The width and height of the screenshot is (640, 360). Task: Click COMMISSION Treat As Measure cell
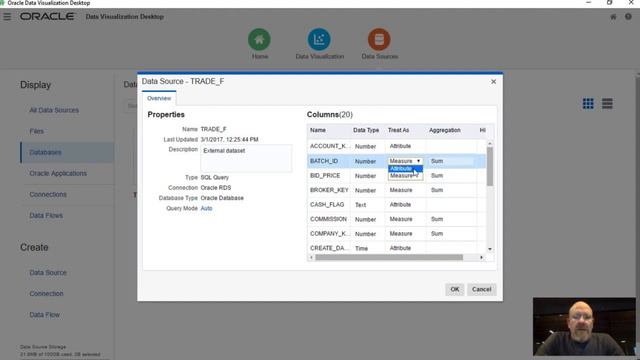coord(405,219)
